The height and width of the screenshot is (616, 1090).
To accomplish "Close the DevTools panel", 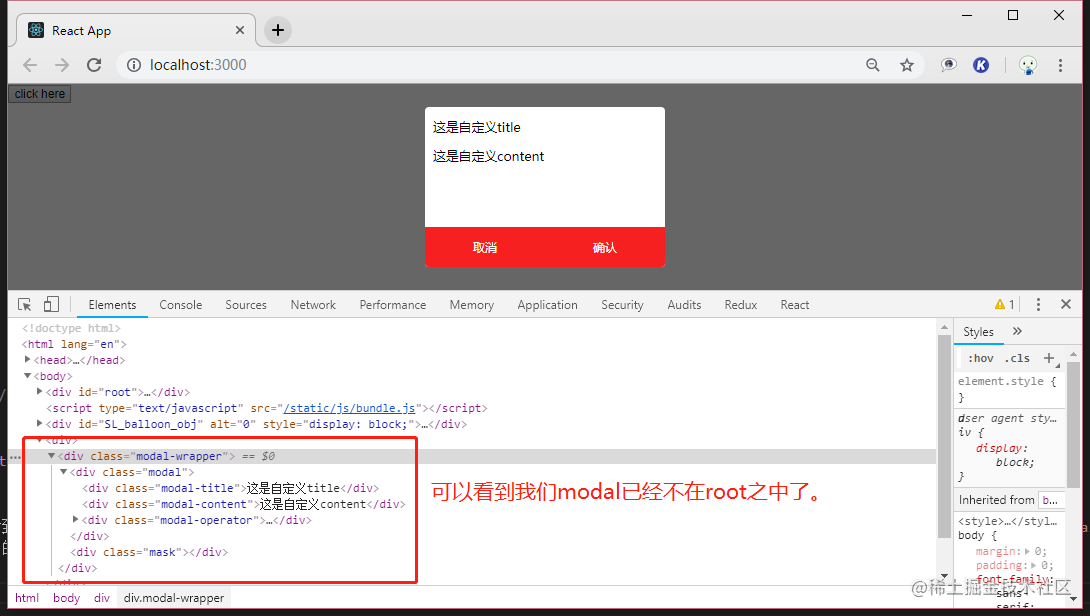I will (1066, 305).
